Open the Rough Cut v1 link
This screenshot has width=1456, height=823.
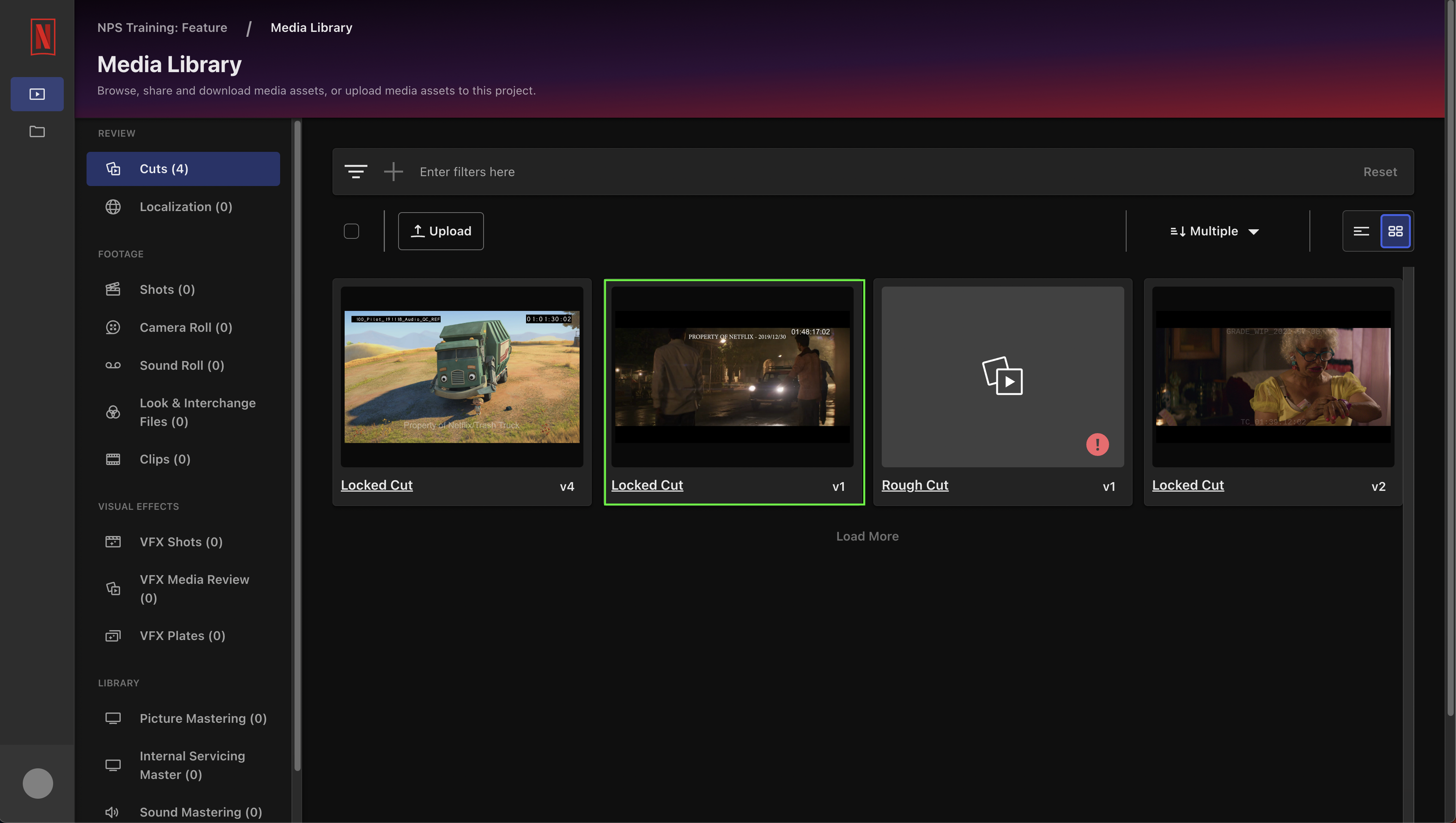point(915,485)
